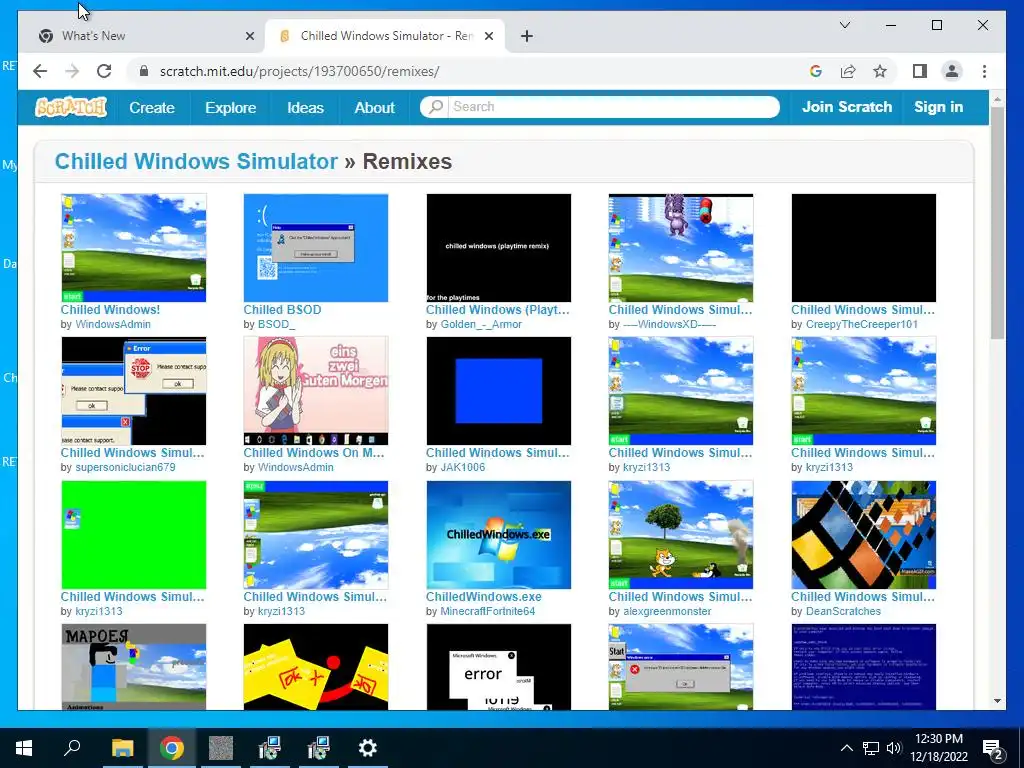Click the address bar URL
Viewport: 1024px width, 768px height.
click(x=300, y=71)
